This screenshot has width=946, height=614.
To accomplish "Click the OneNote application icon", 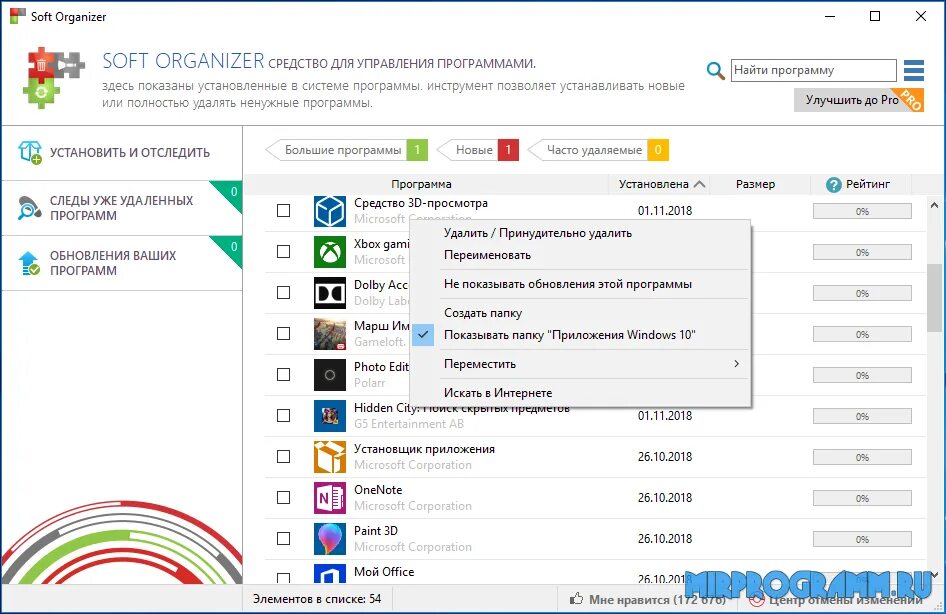I will pos(330,498).
